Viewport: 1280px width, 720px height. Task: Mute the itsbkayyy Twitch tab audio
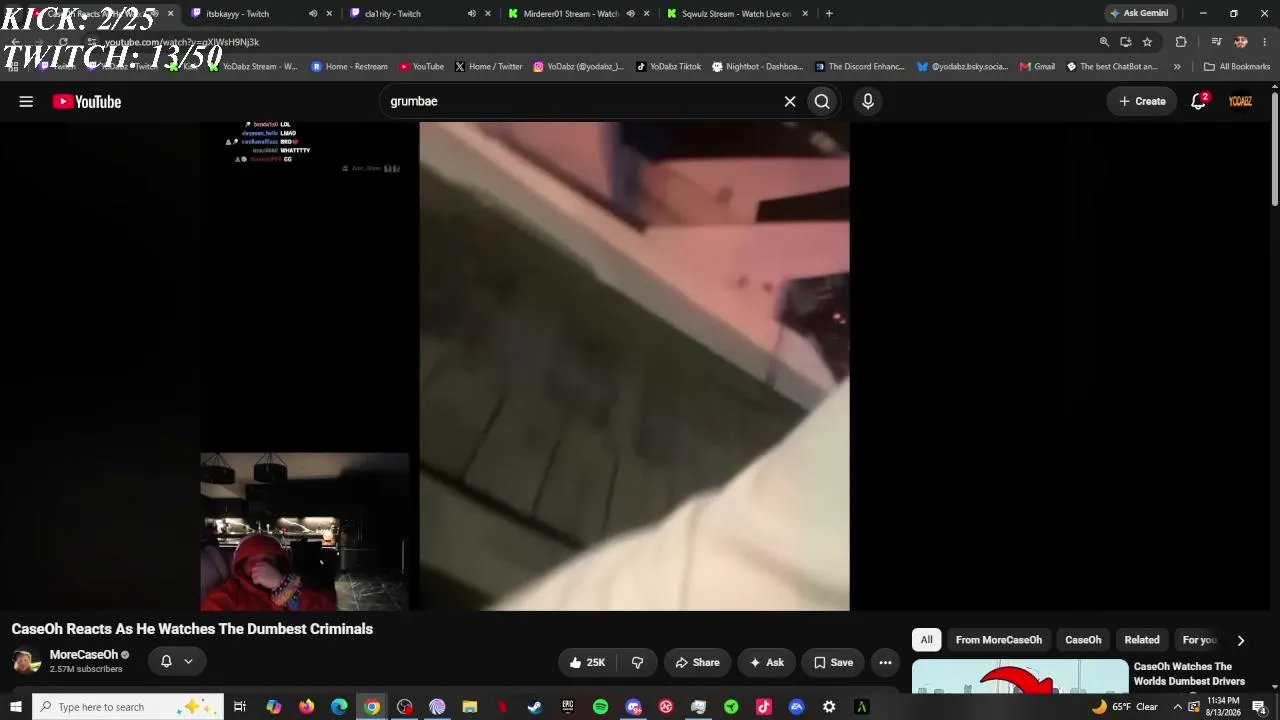click(313, 14)
